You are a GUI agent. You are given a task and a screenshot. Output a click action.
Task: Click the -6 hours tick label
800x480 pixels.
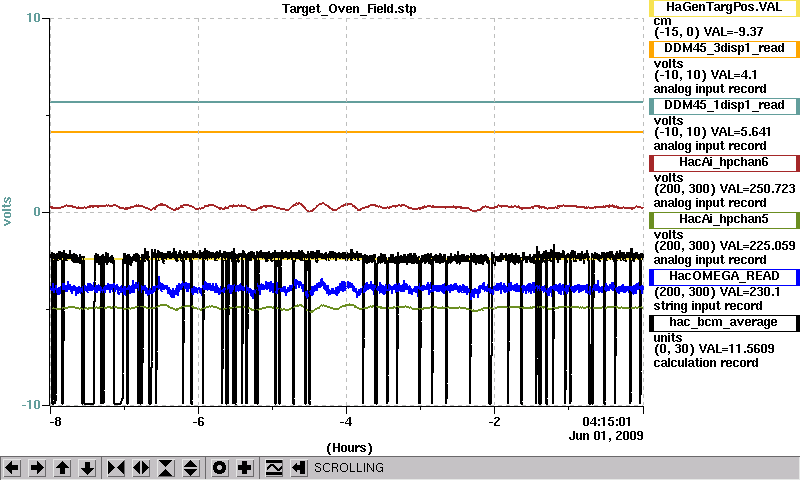198,422
